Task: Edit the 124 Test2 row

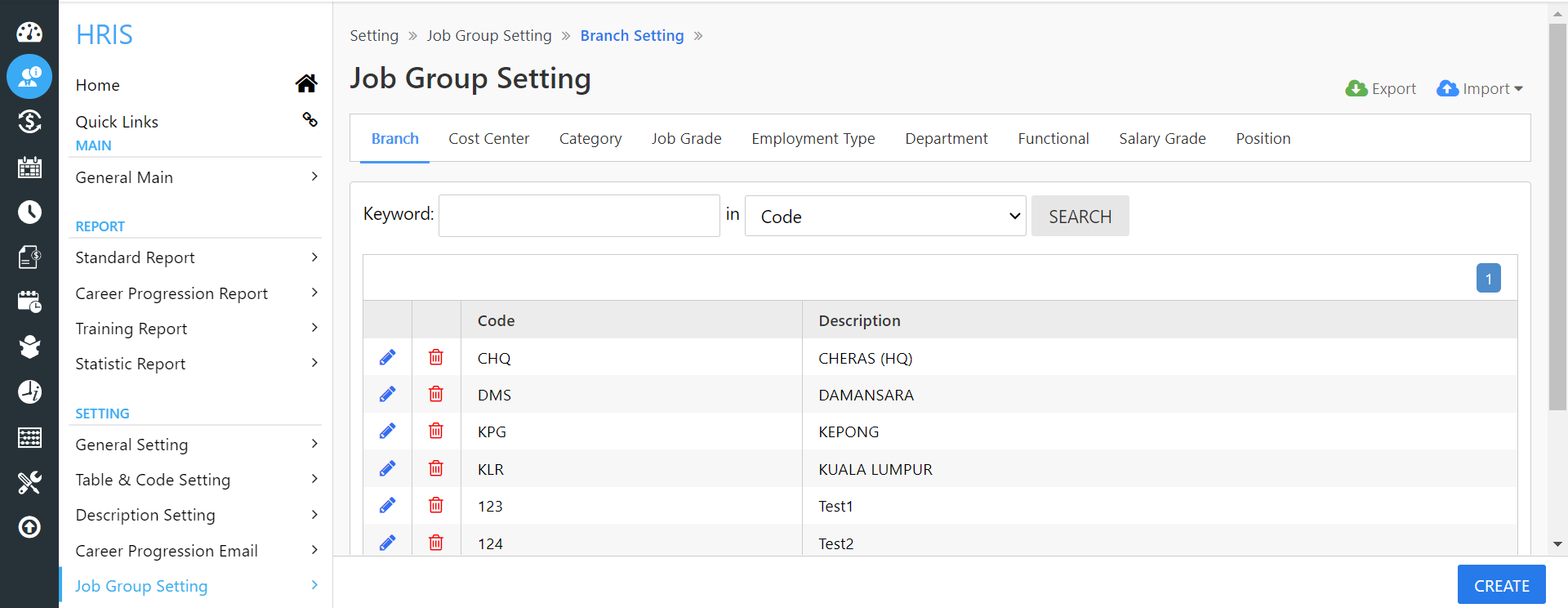Action: 387,543
